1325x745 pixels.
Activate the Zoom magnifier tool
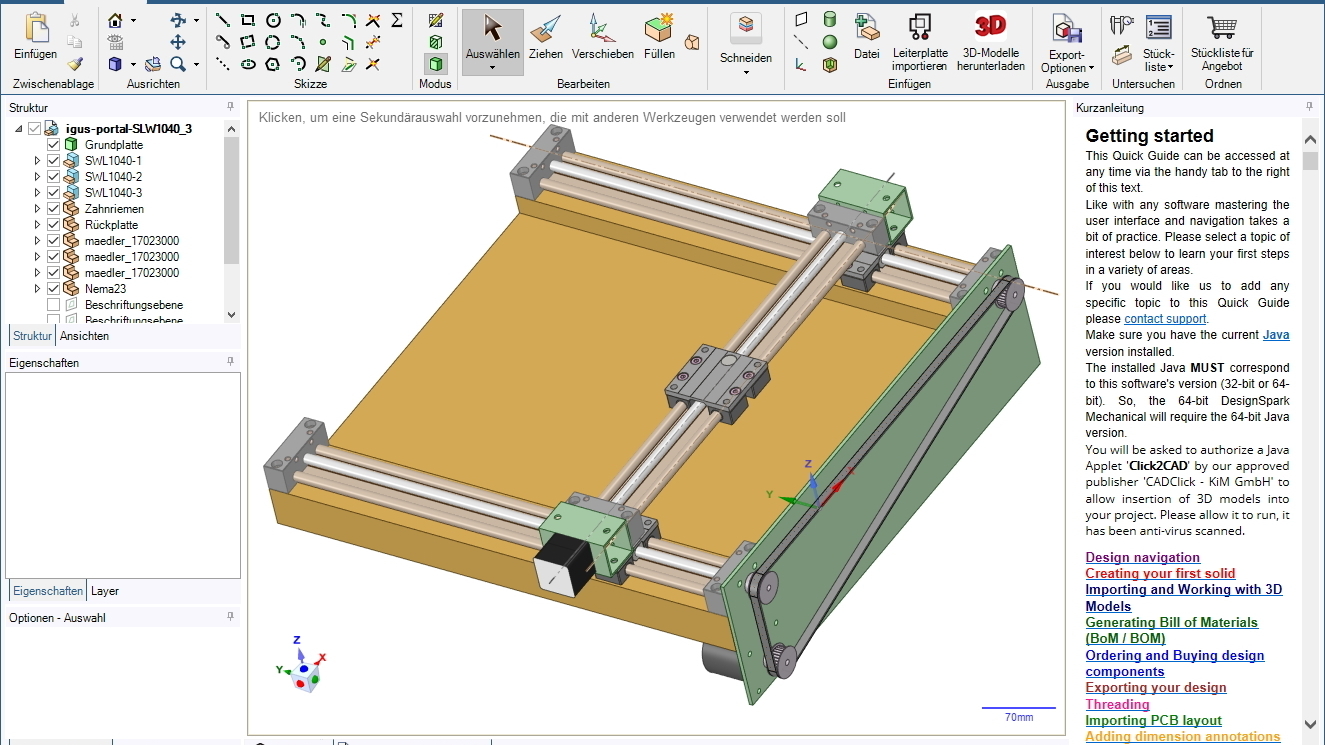point(178,64)
